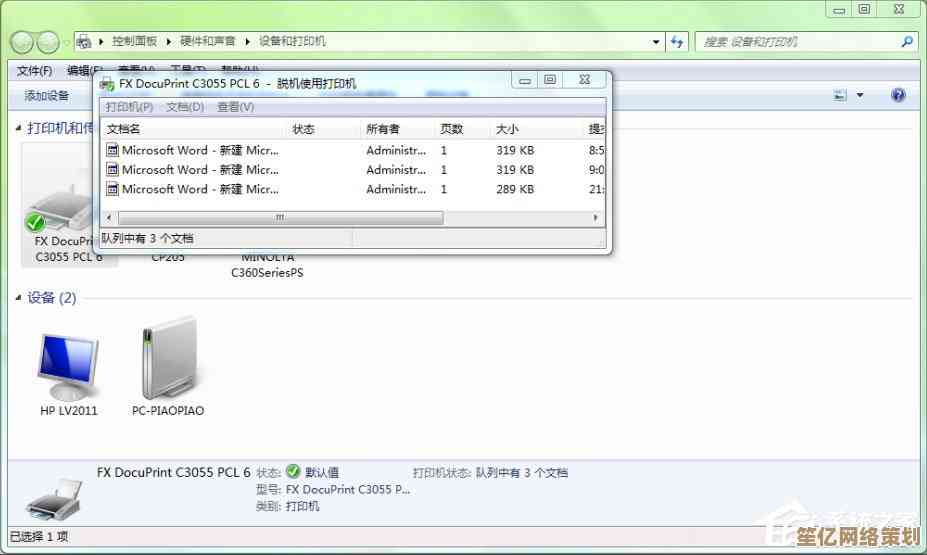Click the print queue horizontal scrollbar thumb
The height and width of the screenshot is (555, 927).
click(280, 217)
